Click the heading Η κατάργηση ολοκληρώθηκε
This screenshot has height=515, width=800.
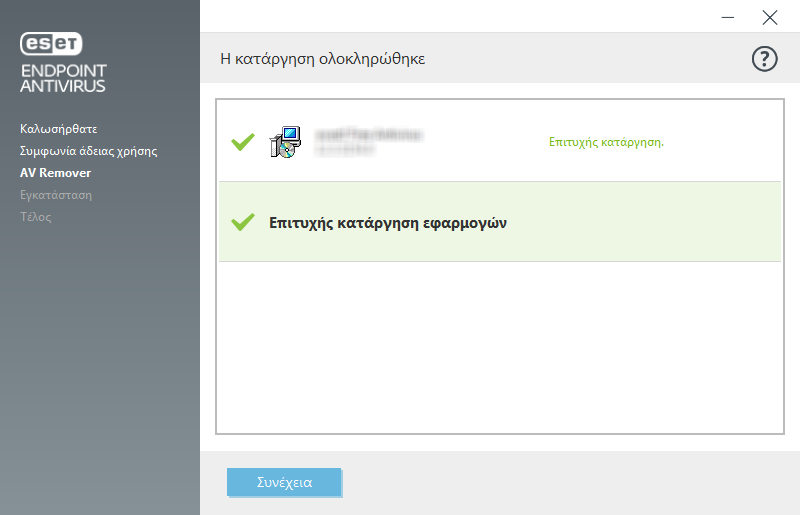click(322, 59)
